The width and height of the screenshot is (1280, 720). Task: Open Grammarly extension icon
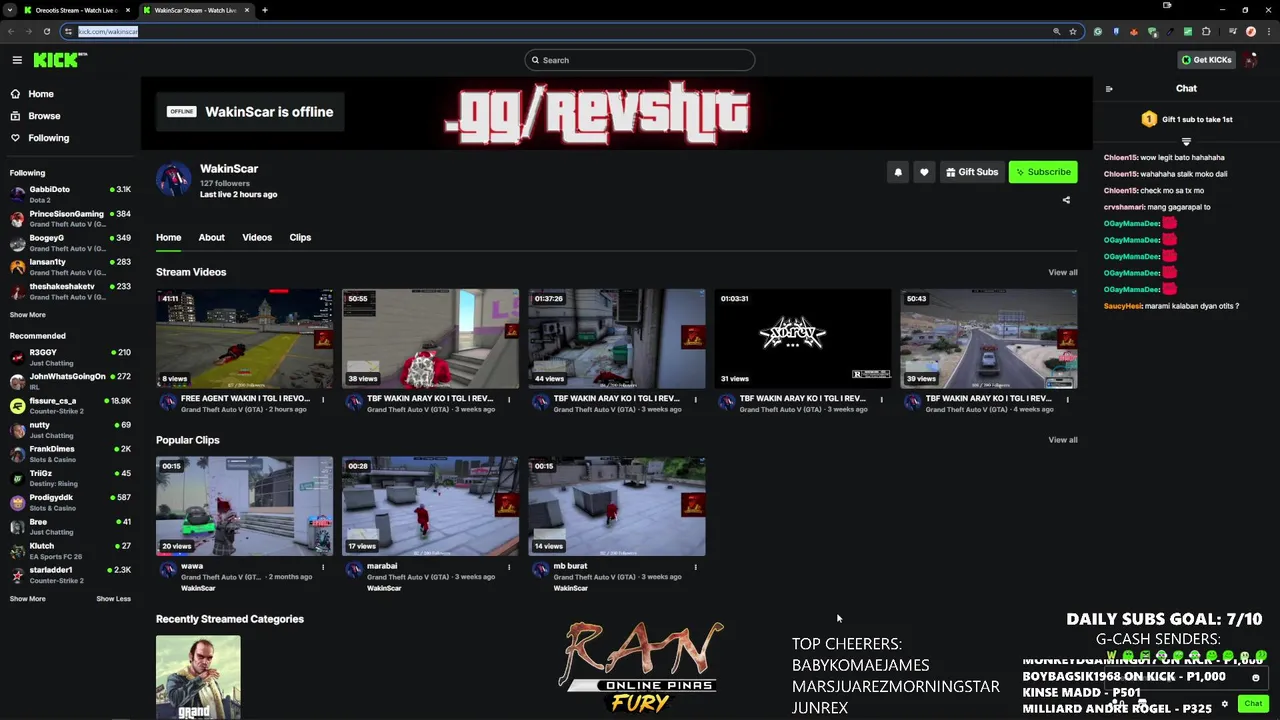(x=1098, y=31)
